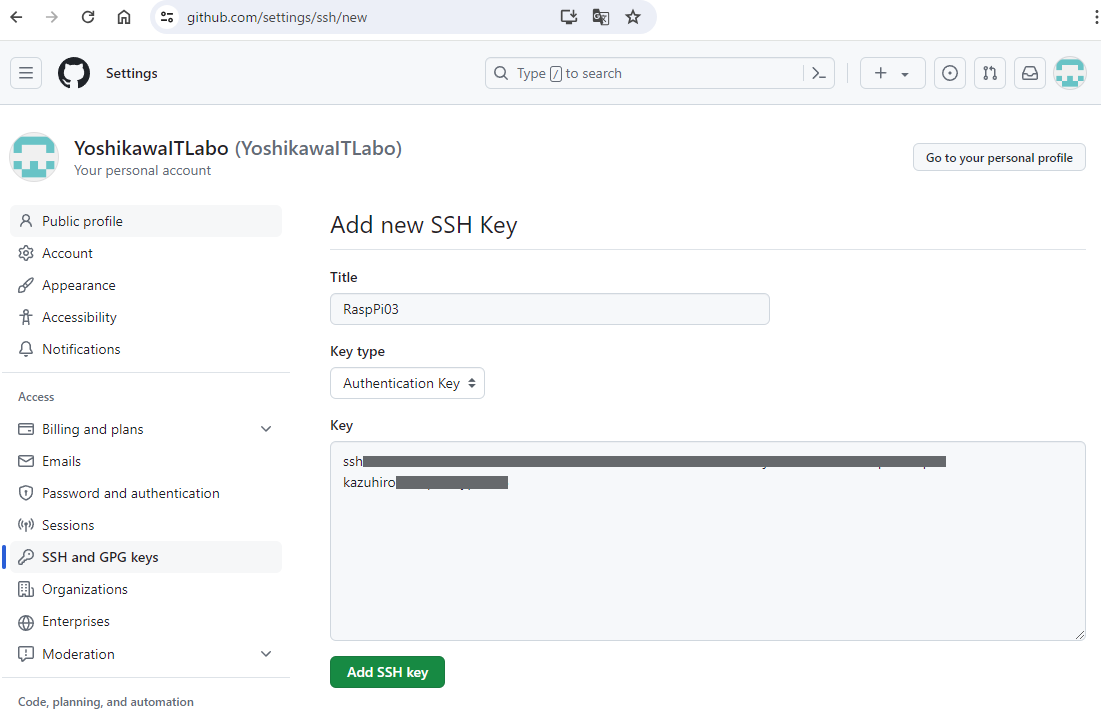Click inside the Title input field
1101x716 pixels.
point(549,309)
